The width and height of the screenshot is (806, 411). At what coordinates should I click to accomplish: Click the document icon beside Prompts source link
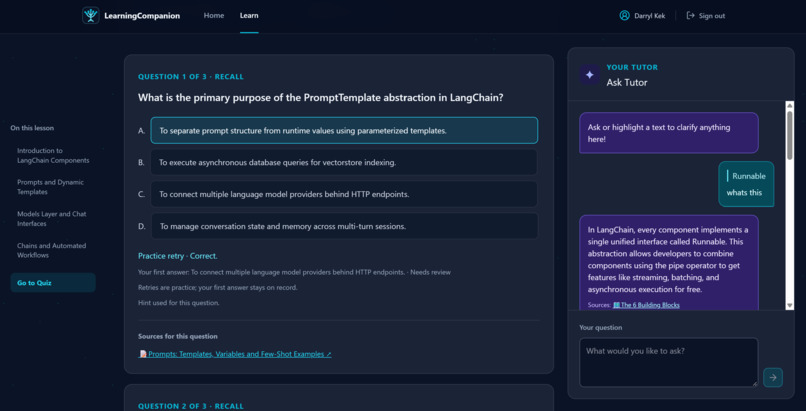tap(143, 354)
